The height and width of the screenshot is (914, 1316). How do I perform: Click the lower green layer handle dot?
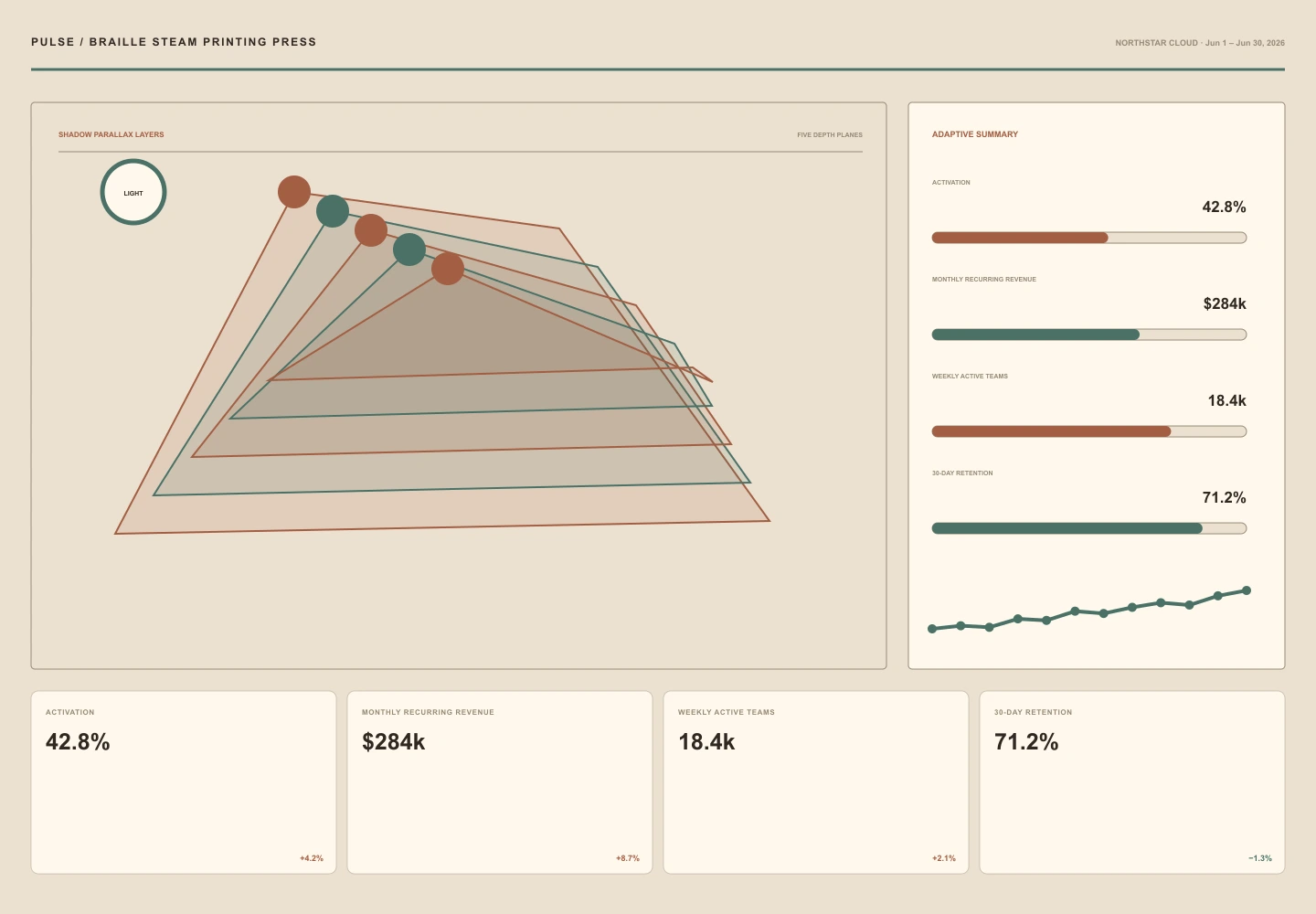[409, 250]
